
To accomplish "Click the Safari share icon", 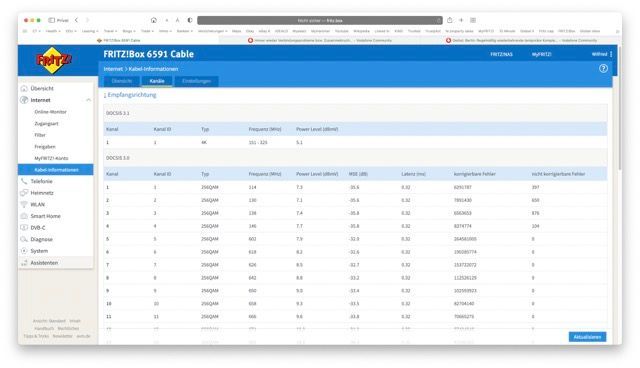I will [x=449, y=20].
